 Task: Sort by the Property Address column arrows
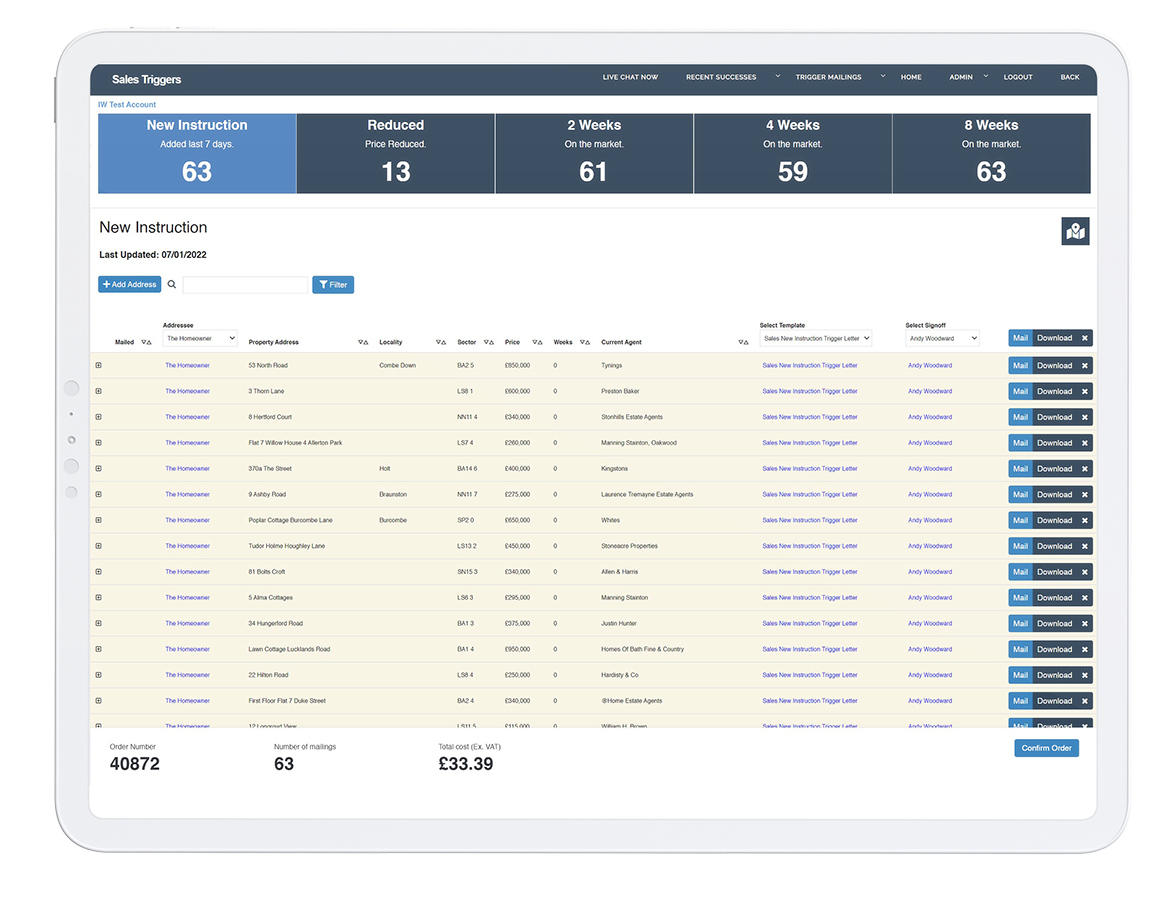(x=363, y=342)
